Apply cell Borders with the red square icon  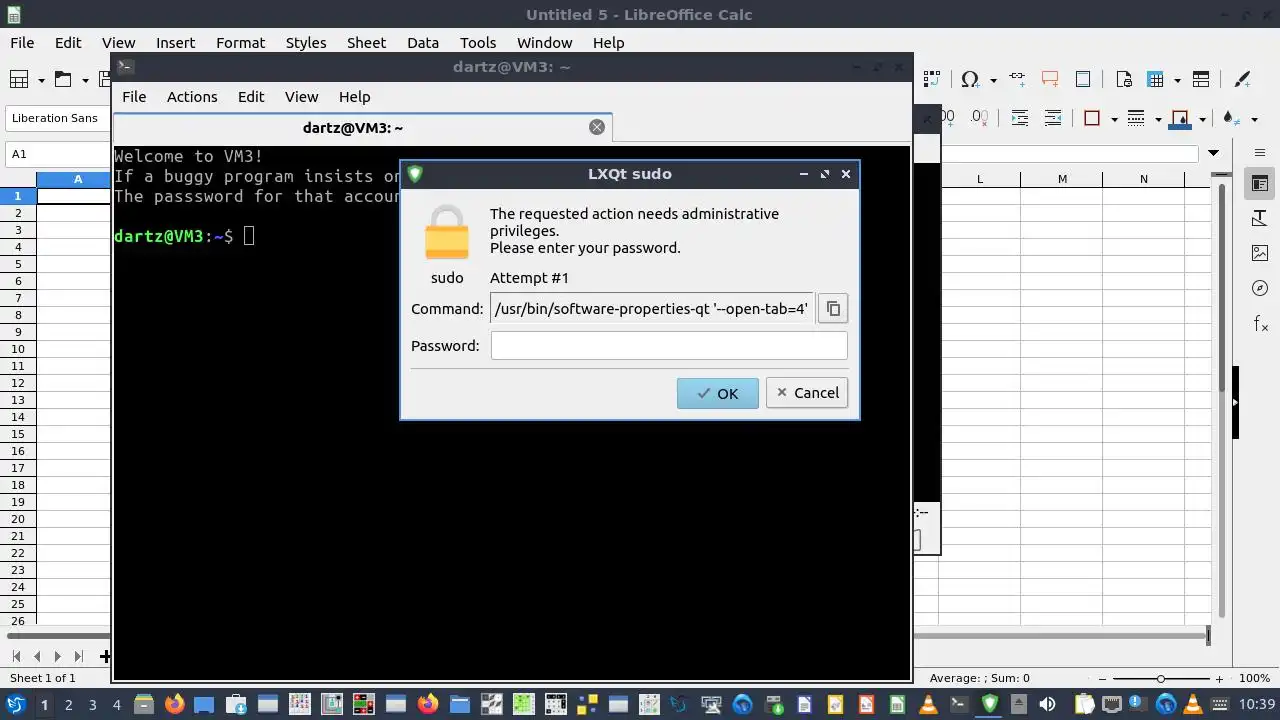point(1092,118)
